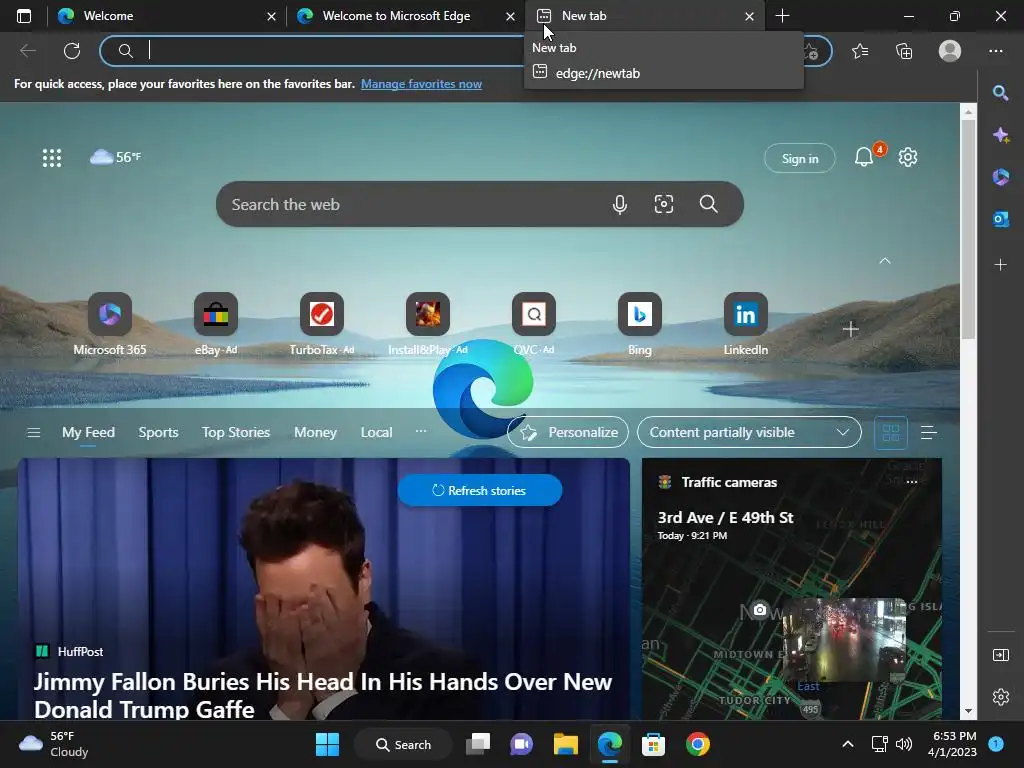
Task: Open LinkedIn quick link
Action: [745, 325]
